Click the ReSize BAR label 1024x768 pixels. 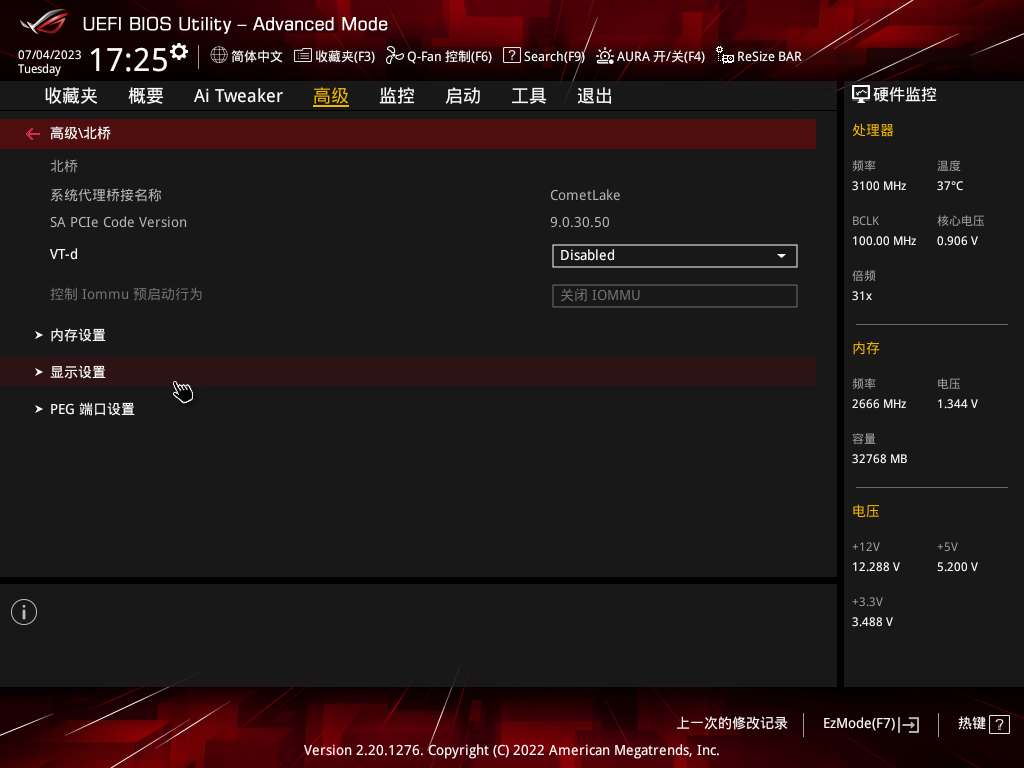coord(769,56)
